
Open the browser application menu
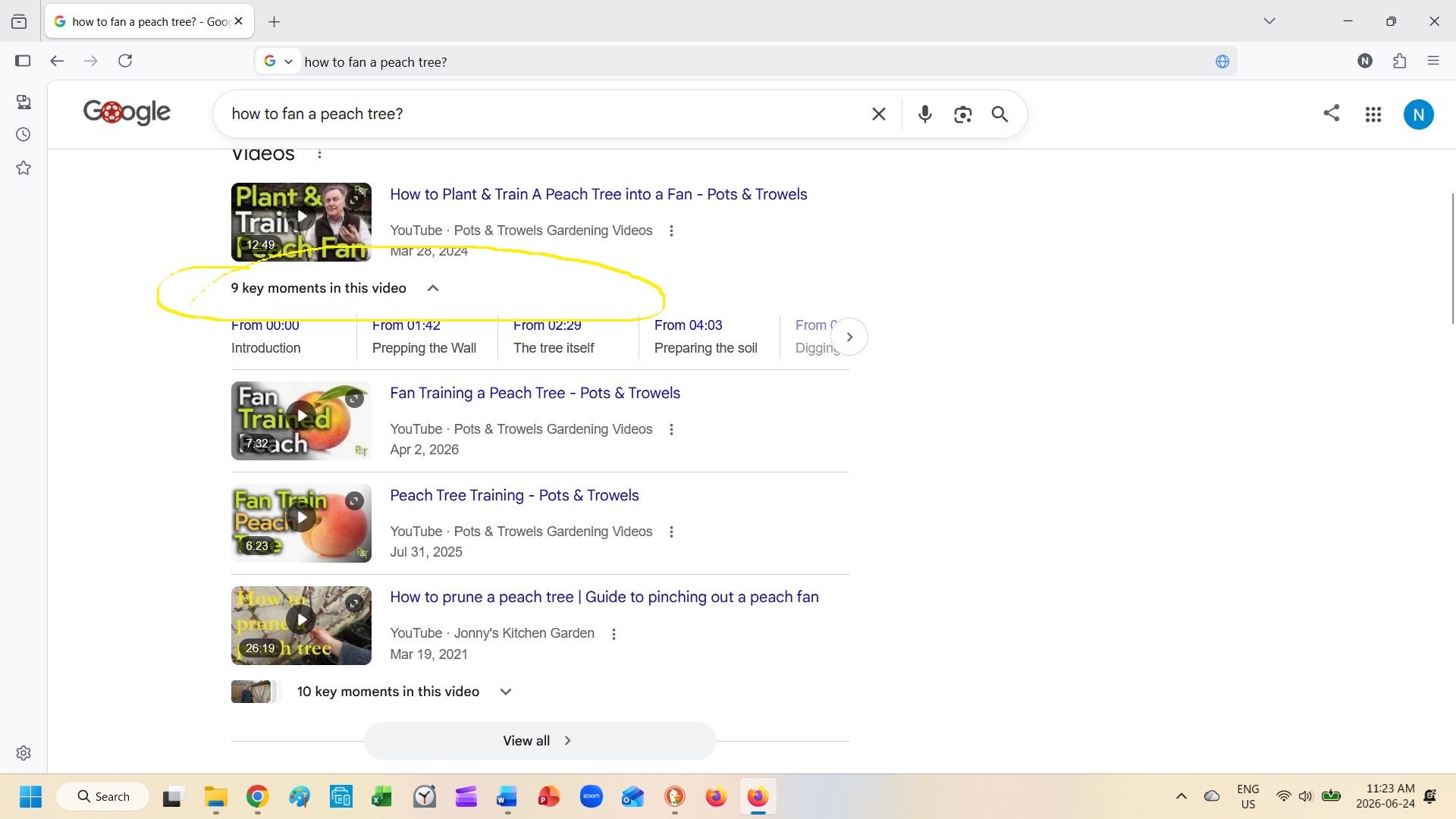[1433, 61]
